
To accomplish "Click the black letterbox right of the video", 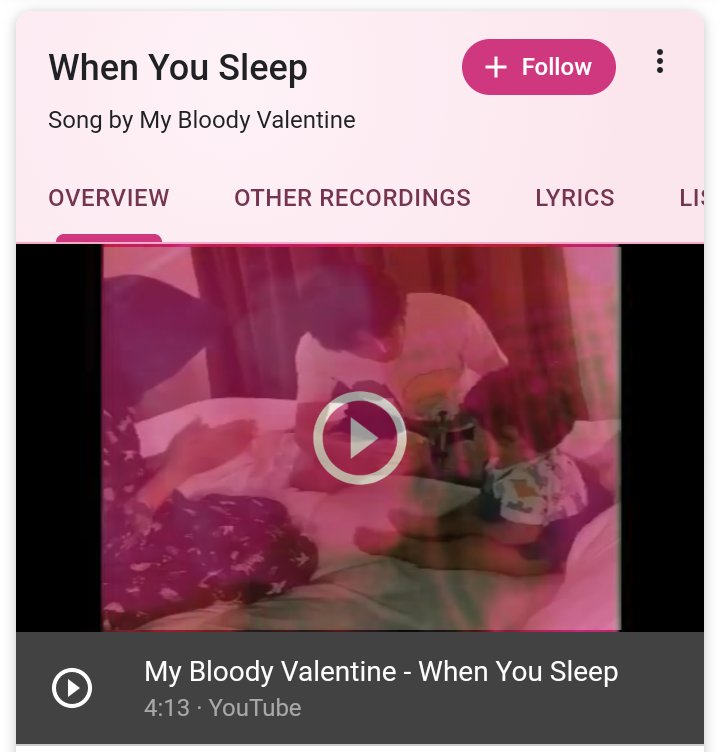I will click(662, 437).
